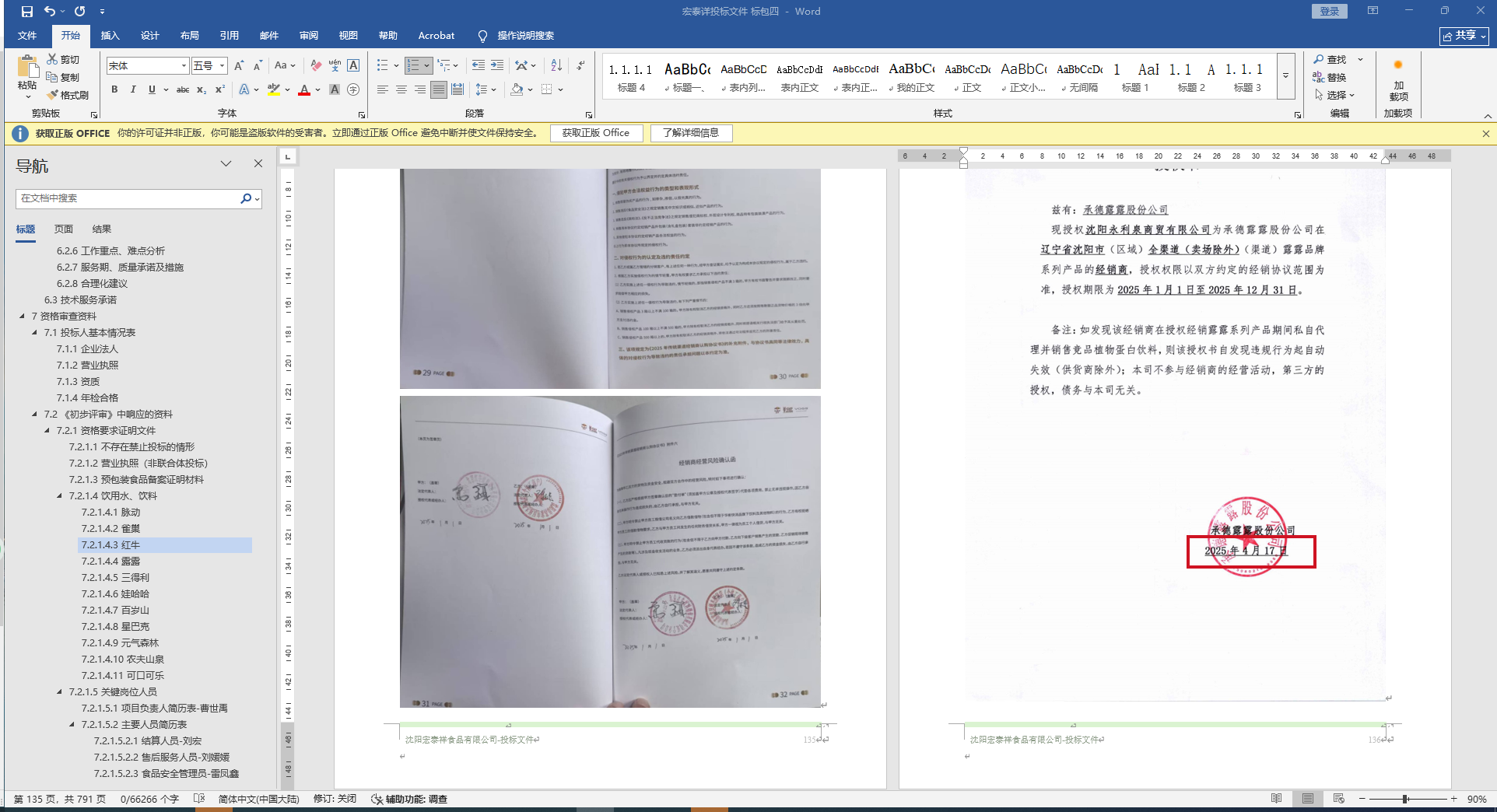This screenshot has width=1497, height=812.
Task: Undo the last action in the title bar
Action: click(50, 12)
